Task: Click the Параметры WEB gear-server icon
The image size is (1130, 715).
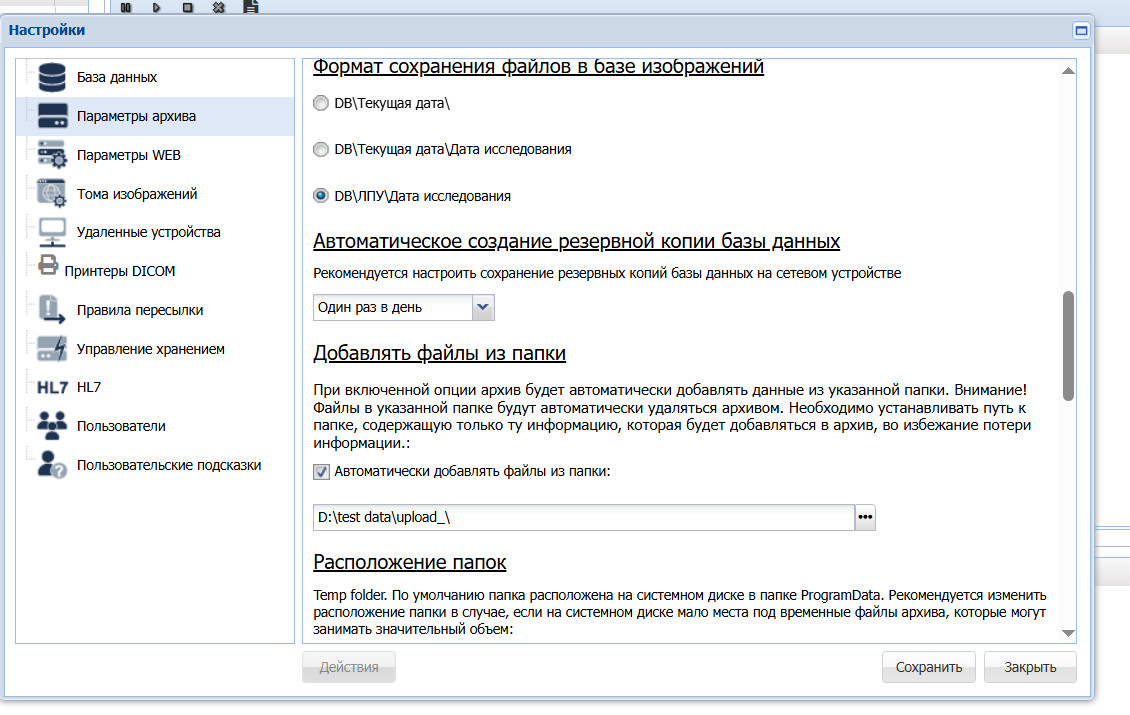Action: (52, 155)
